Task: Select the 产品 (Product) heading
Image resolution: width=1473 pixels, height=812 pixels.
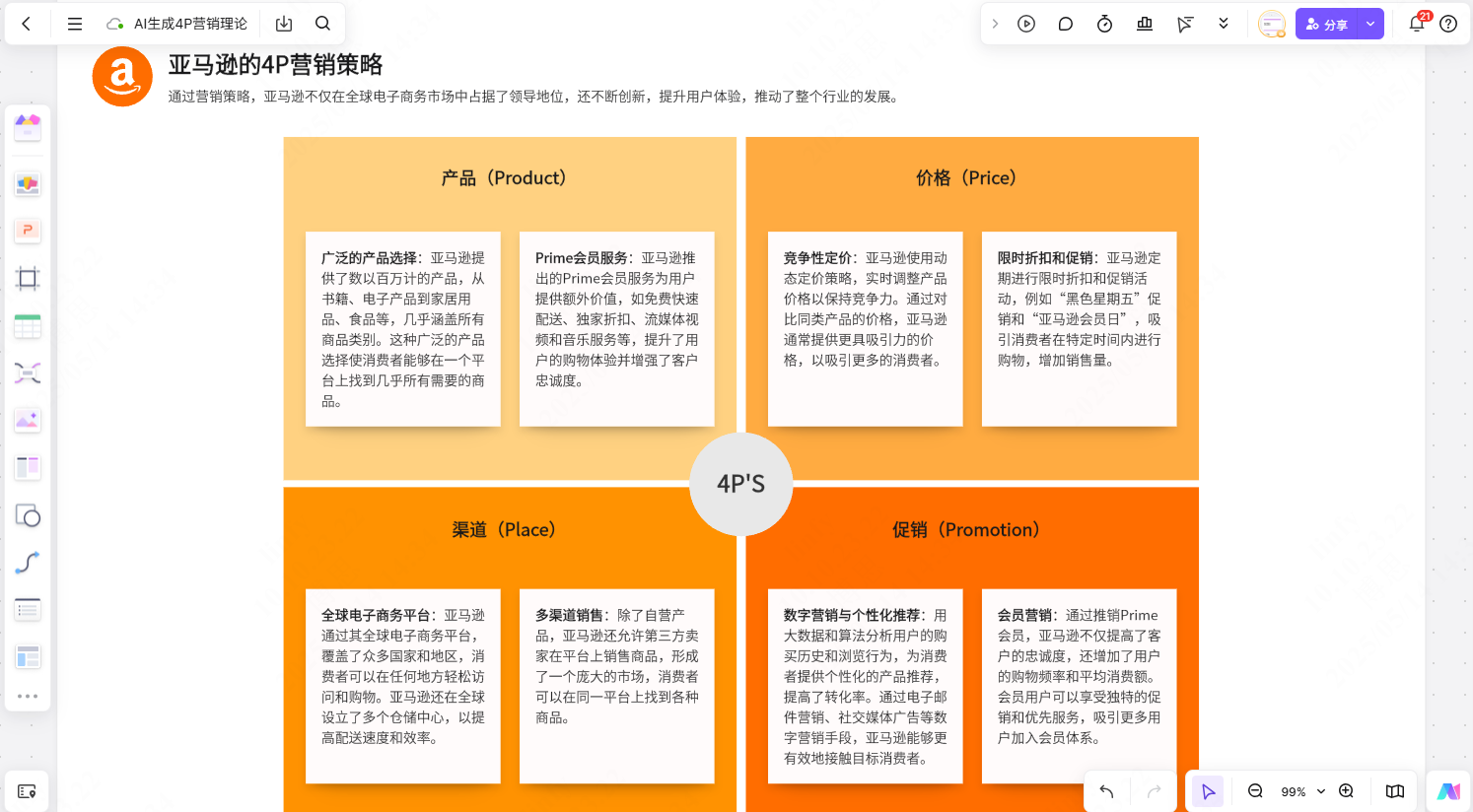Action: 504,178
